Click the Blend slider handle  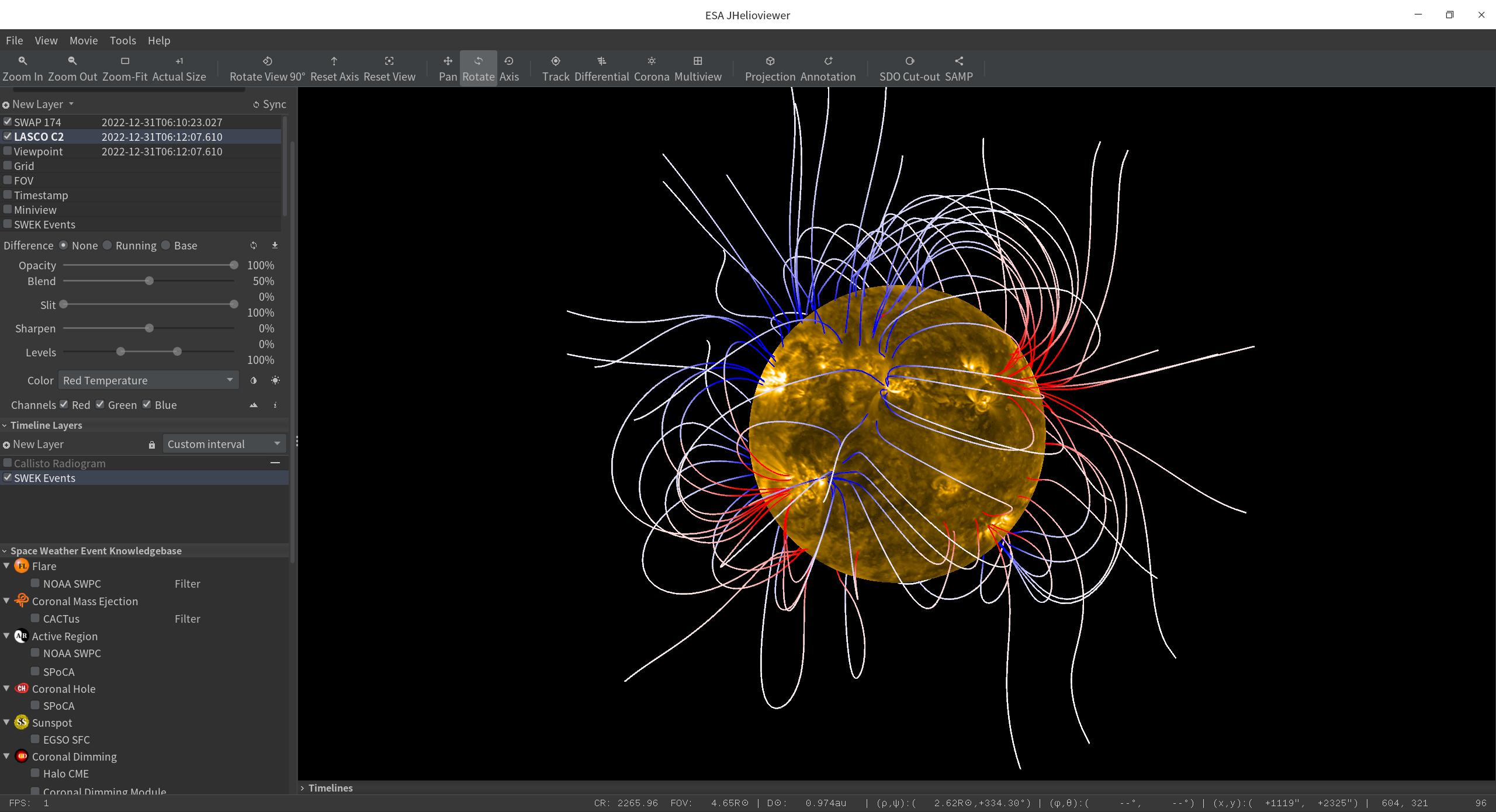149,281
